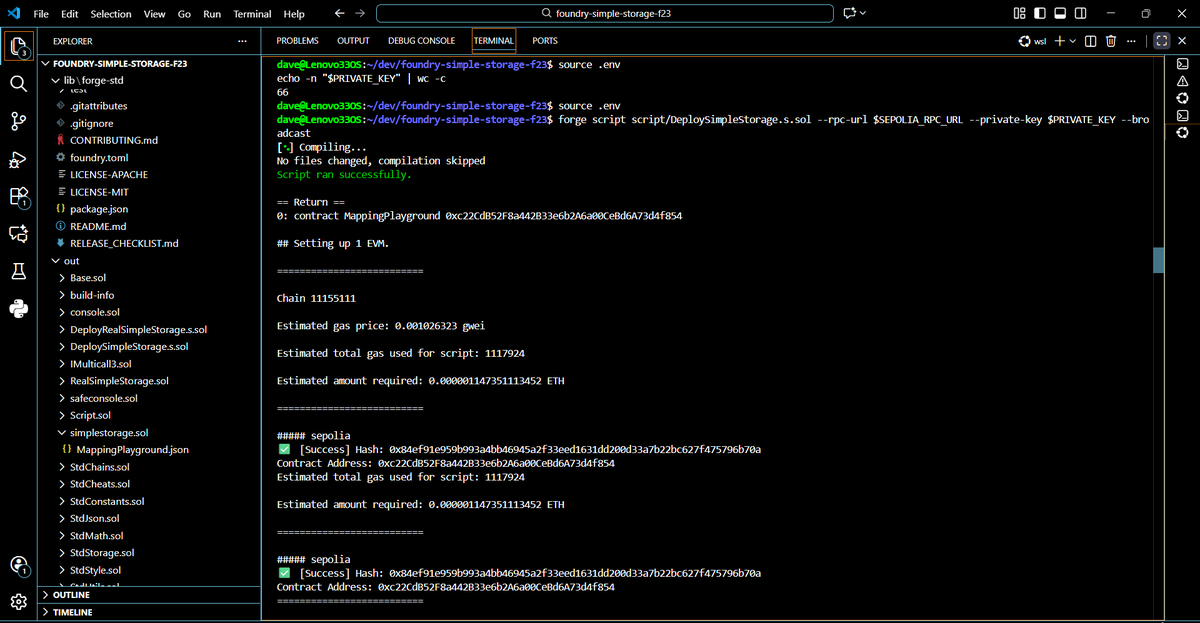Open Explorer more actions ellipsis

click(243, 41)
